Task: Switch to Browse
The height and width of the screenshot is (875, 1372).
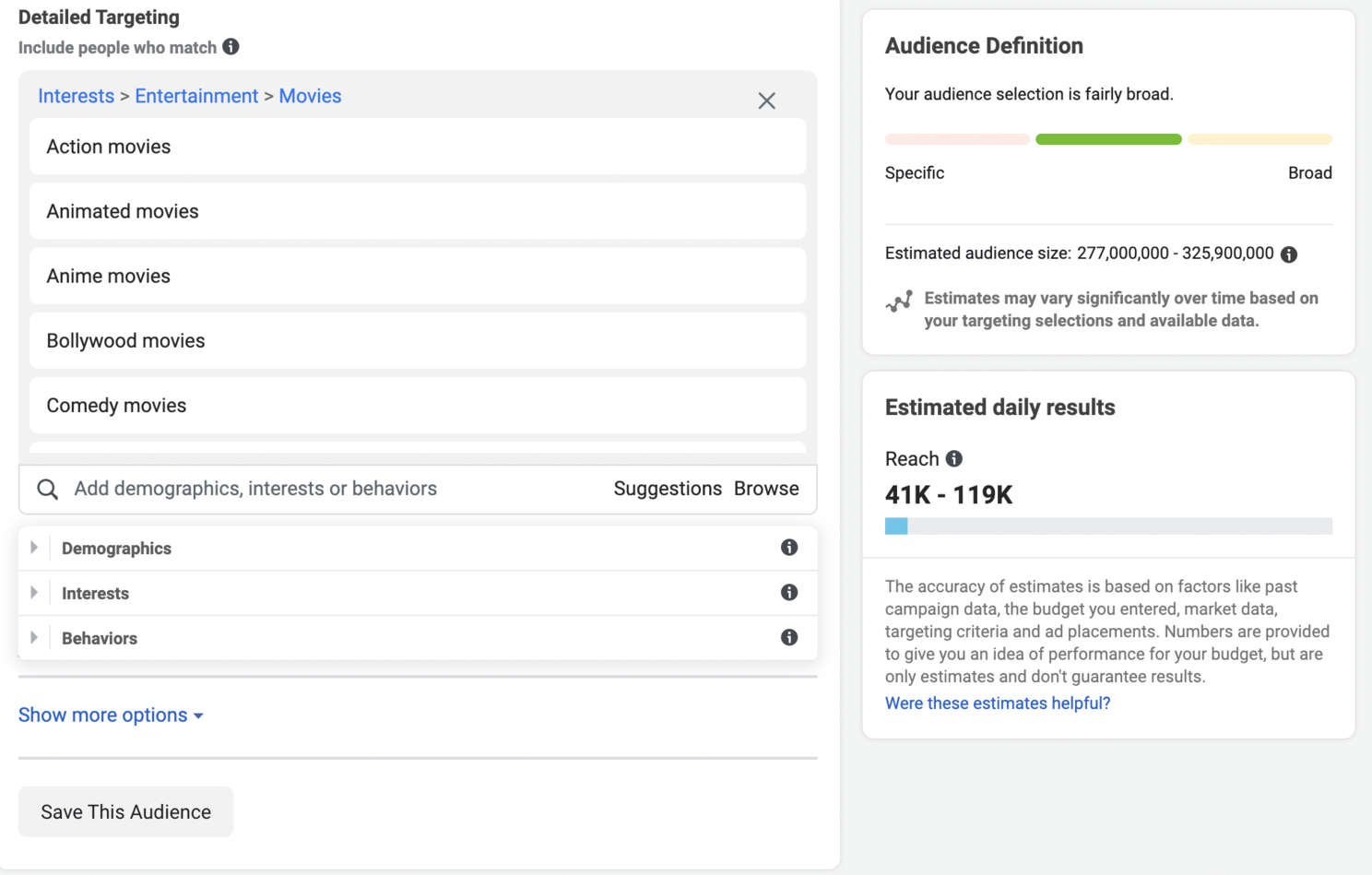Action: coord(766,489)
